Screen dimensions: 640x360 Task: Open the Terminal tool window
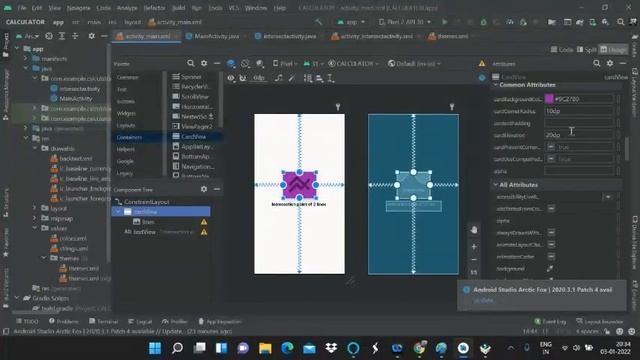104,322
